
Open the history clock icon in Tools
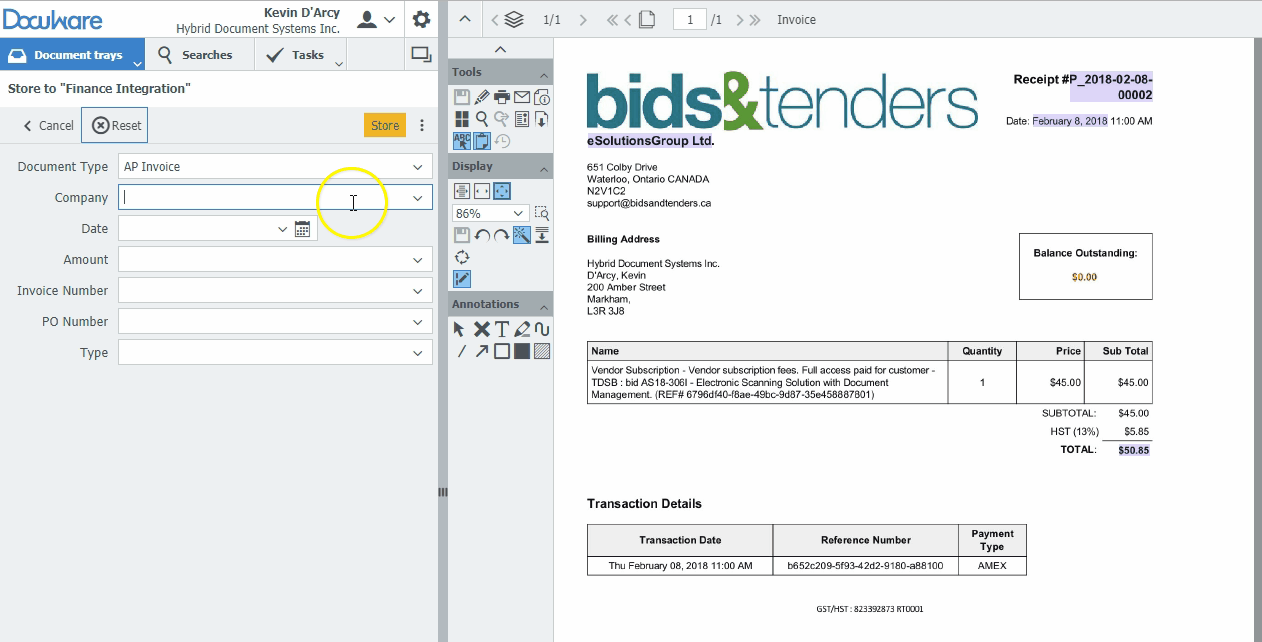[502, 141]
